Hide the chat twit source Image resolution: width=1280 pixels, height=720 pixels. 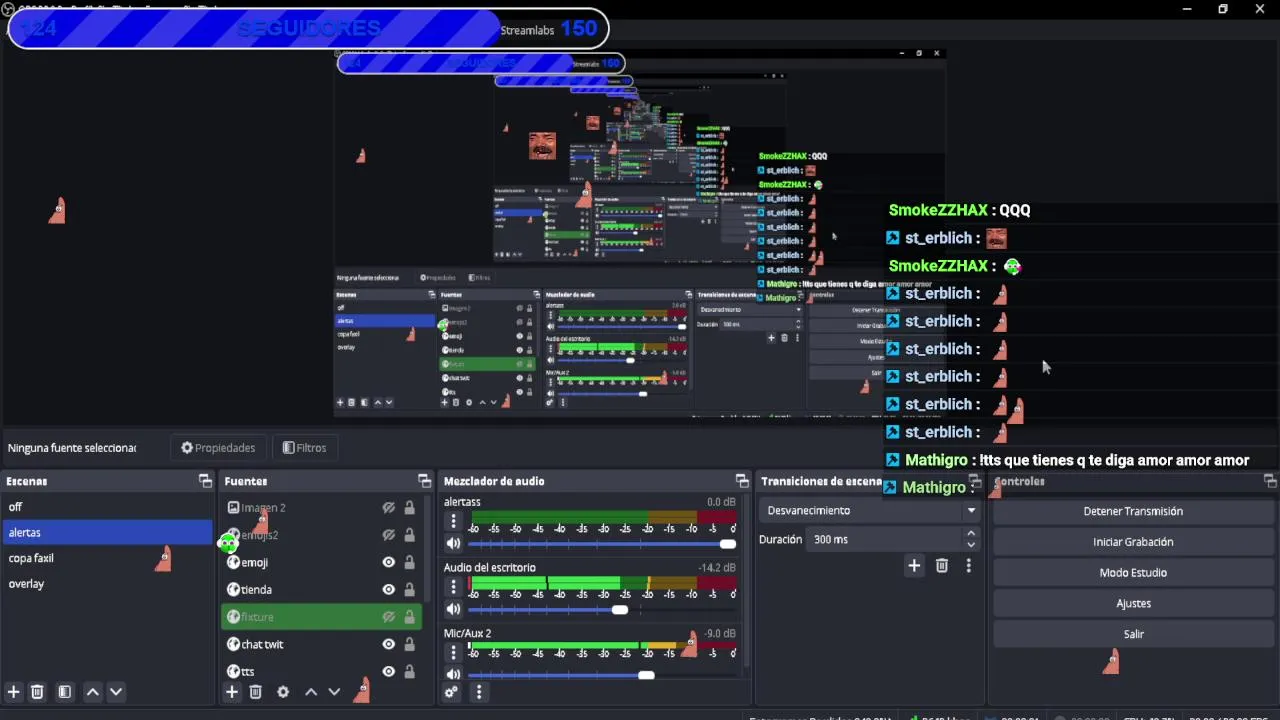(389, 645)
